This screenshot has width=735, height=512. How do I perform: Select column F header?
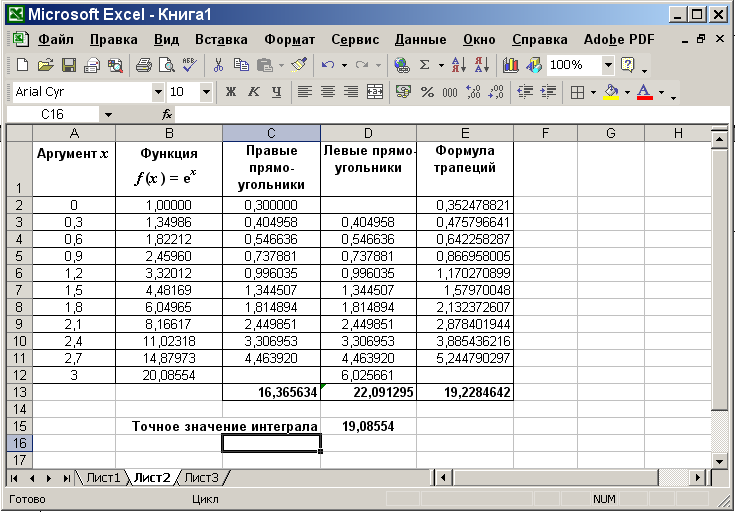coord(545,134)
